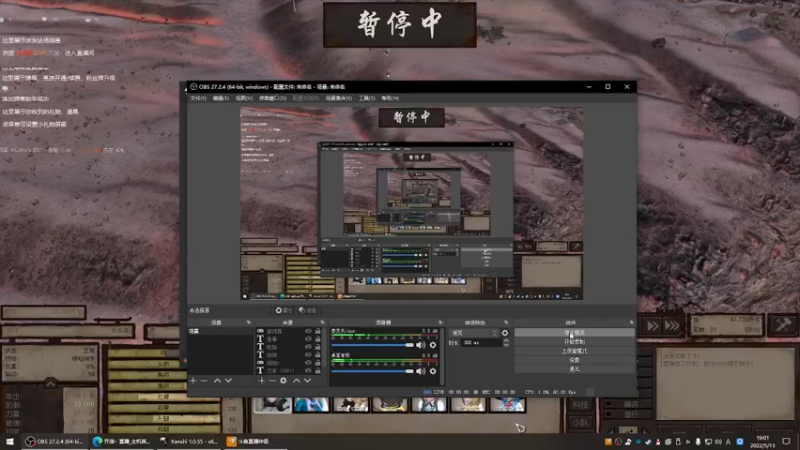
Task: Select first Kenshi squad character portrait
Action: pos(272,405)
